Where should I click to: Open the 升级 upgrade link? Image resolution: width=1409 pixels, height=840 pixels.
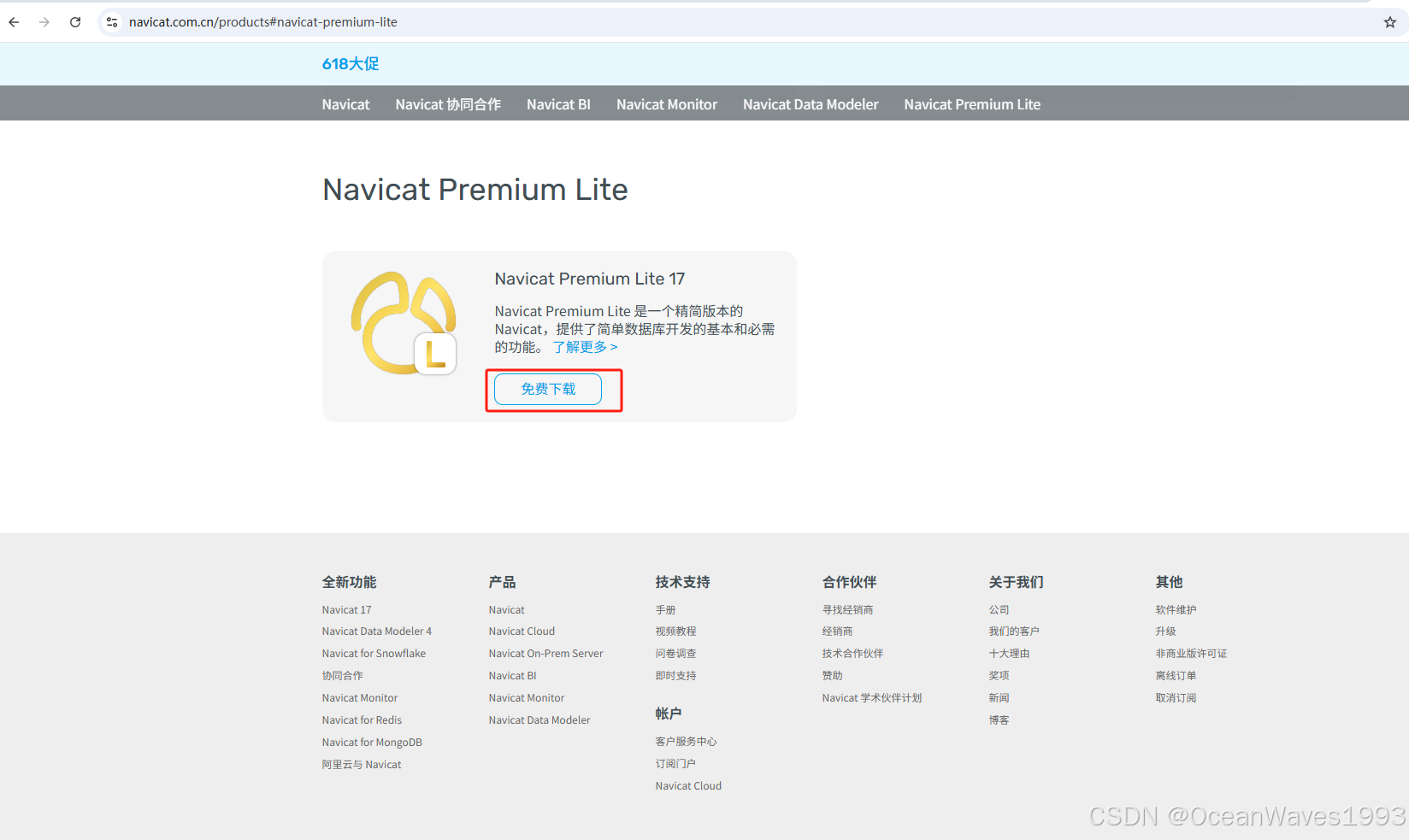pyautogui.click(x=1165, y=631)
